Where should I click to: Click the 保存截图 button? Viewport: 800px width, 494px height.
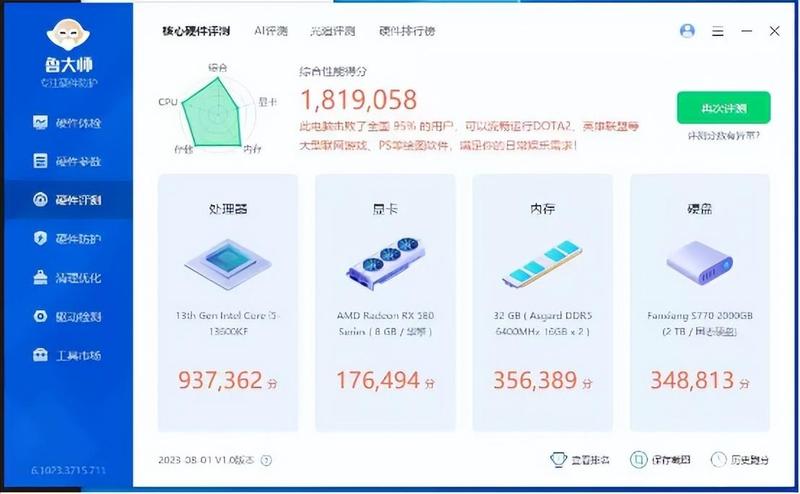point(661,460)
